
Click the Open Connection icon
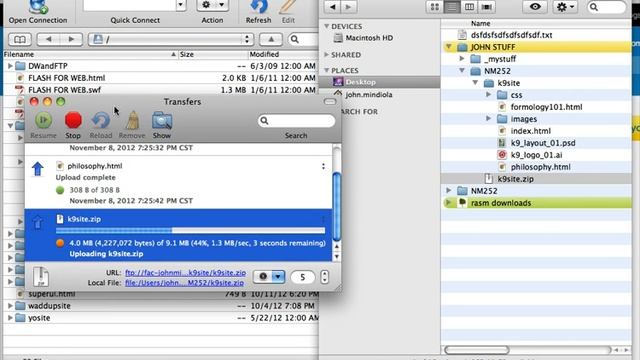(38, 7)
